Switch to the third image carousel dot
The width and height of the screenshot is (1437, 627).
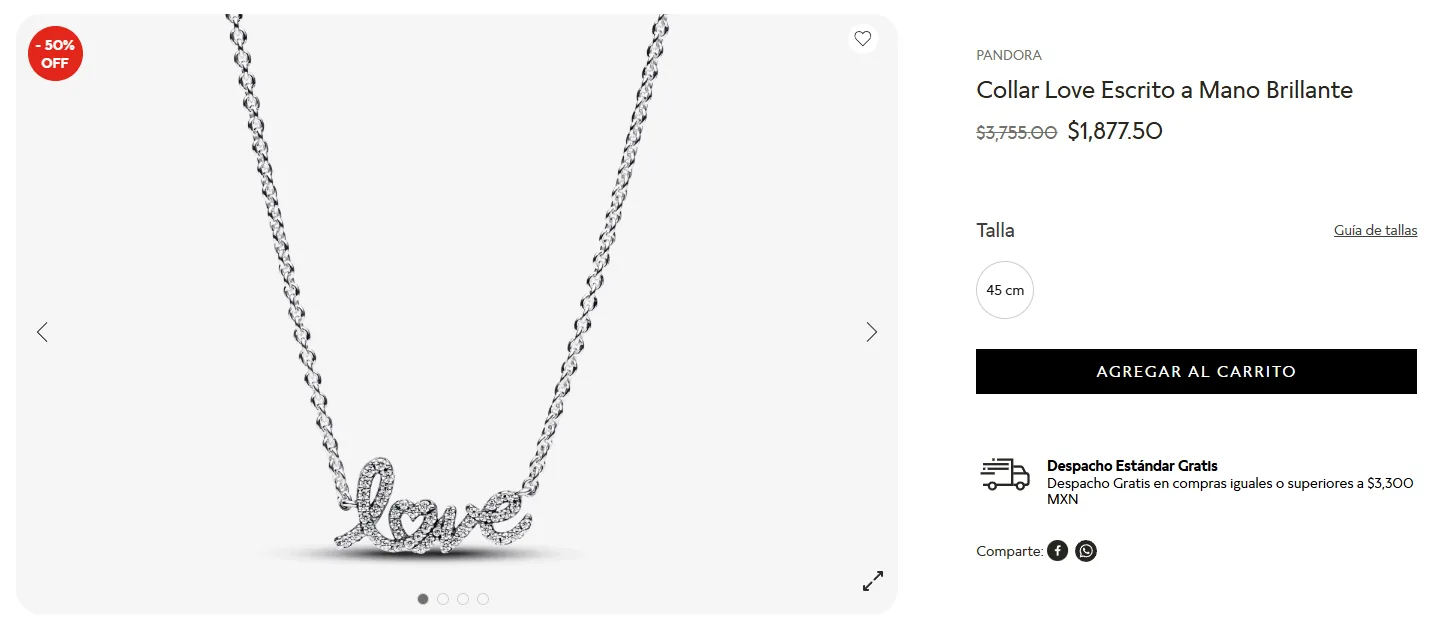click(463, 599)
